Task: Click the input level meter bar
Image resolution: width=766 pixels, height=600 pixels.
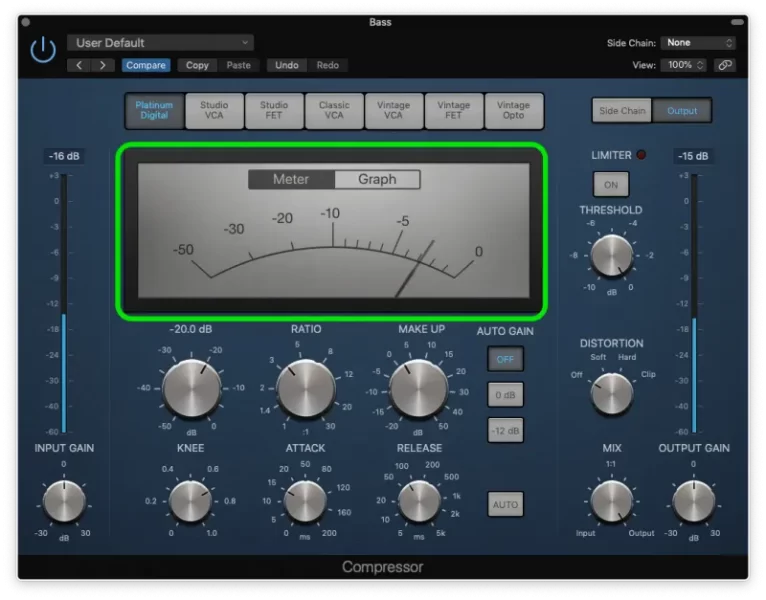Action: 64,303
